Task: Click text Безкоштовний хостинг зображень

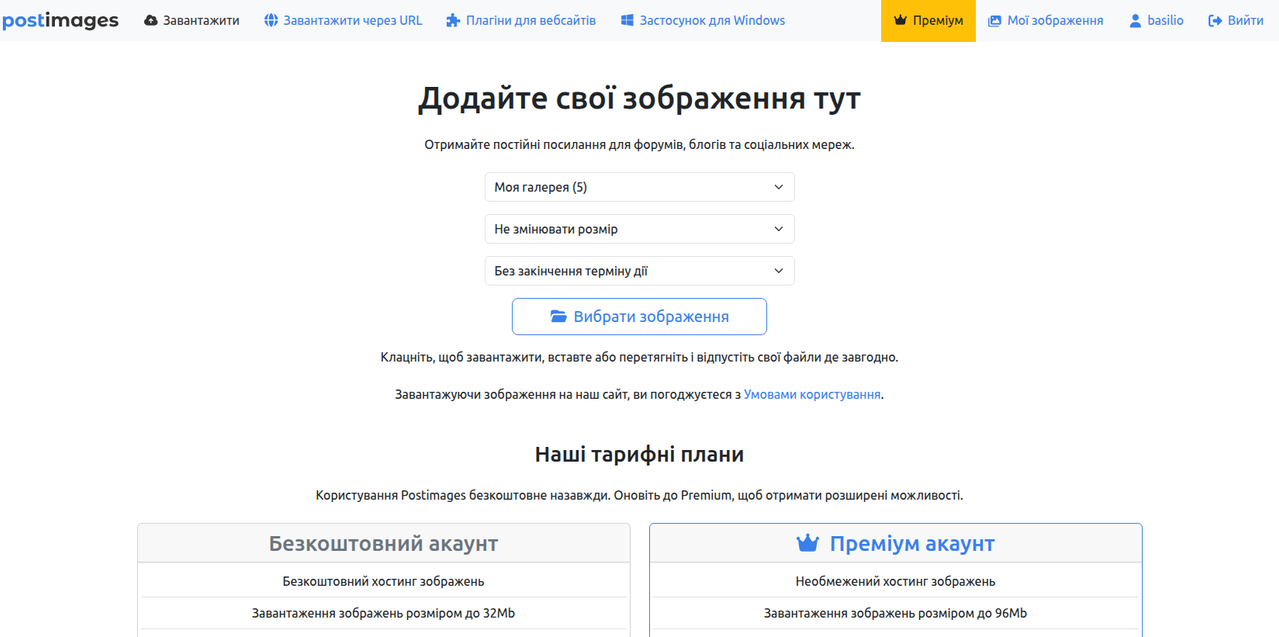Action: tap(384, 581)
